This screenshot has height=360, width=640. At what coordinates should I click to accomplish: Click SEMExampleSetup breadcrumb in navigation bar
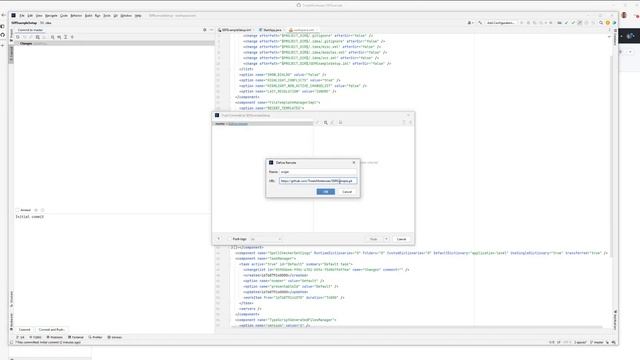click(24, 23)
